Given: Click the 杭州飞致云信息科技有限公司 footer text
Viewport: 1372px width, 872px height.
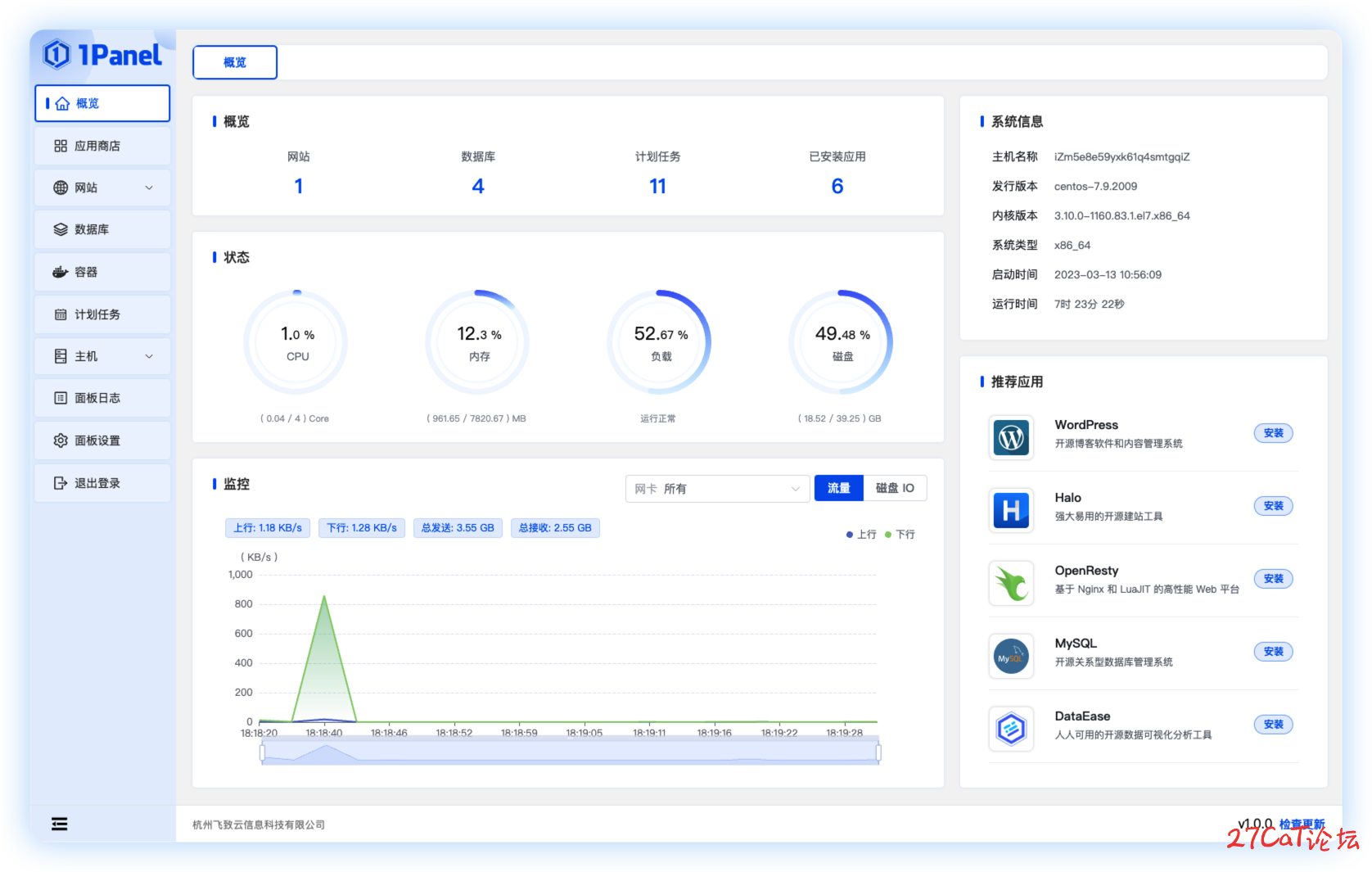Looking at the screenshot, I should click(x=259, y=825).
